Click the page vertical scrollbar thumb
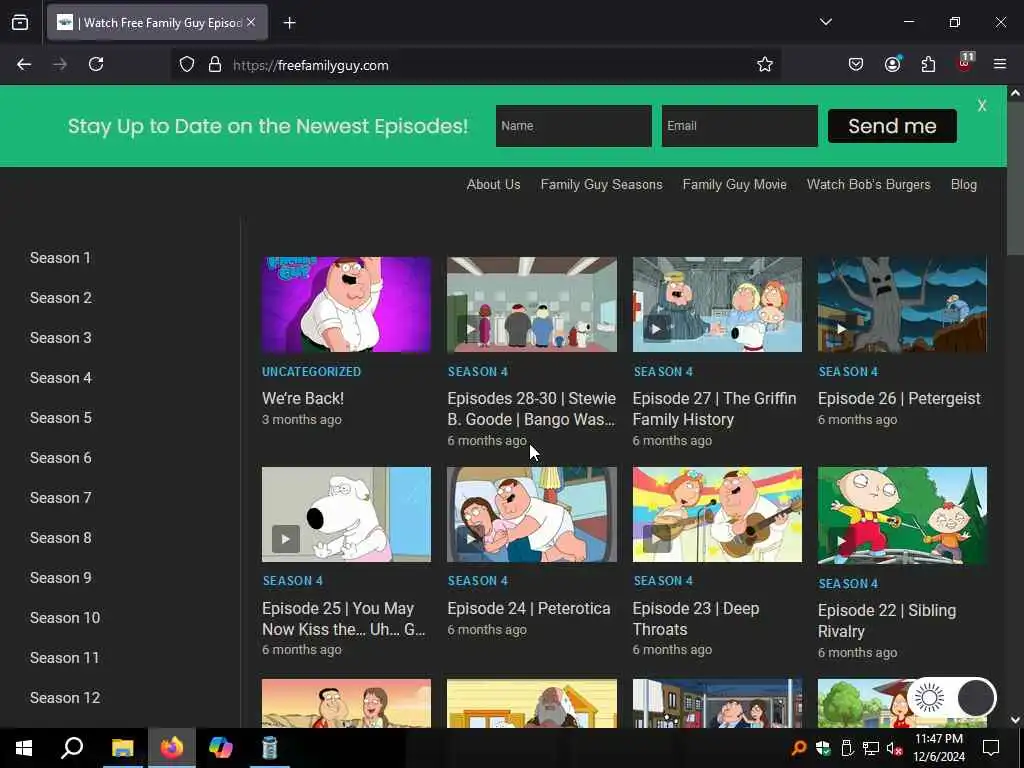Image resolution: width=1024 pixels, height=768 pixels. point(1015,178)
